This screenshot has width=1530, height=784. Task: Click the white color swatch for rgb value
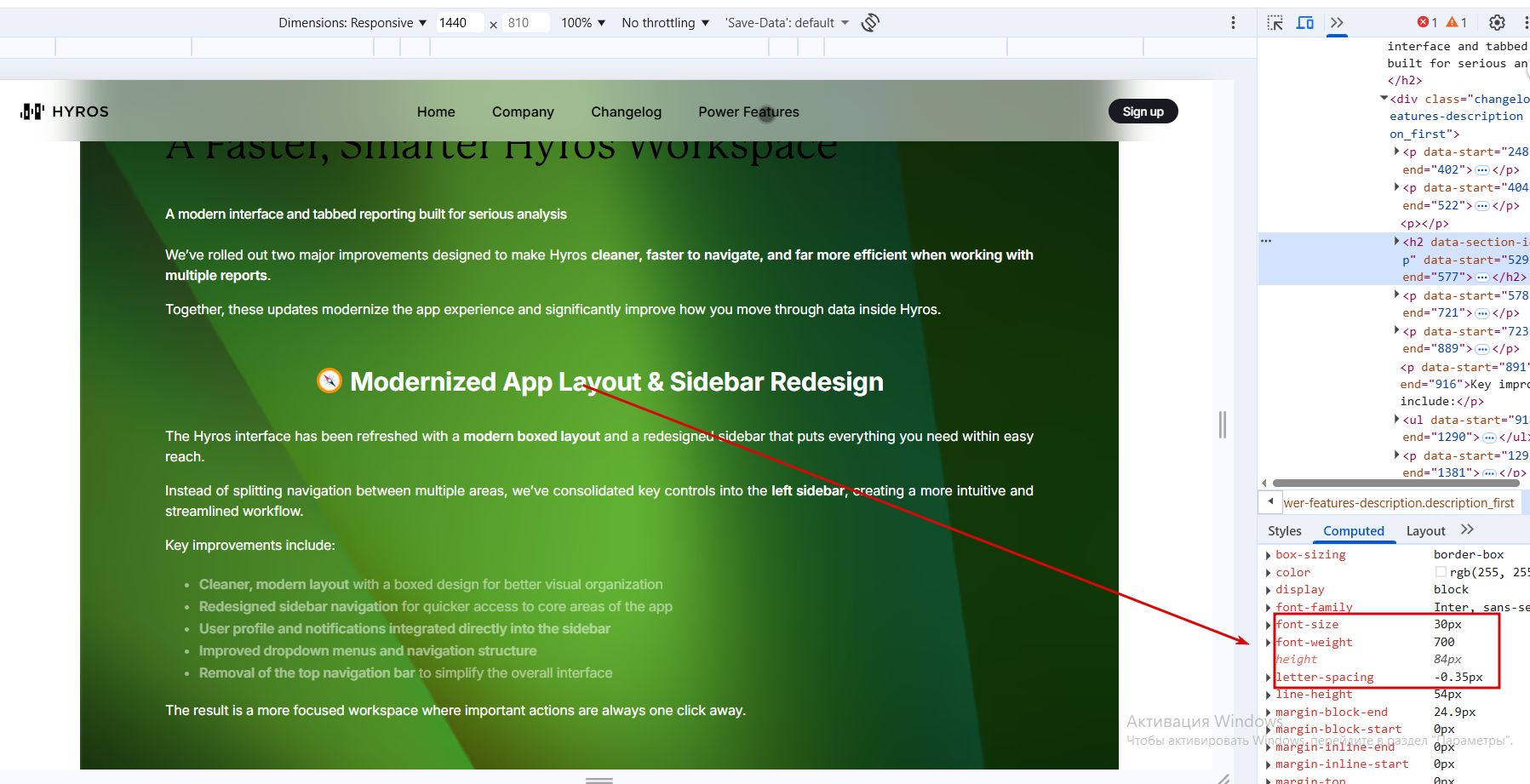pos(1441,572)
